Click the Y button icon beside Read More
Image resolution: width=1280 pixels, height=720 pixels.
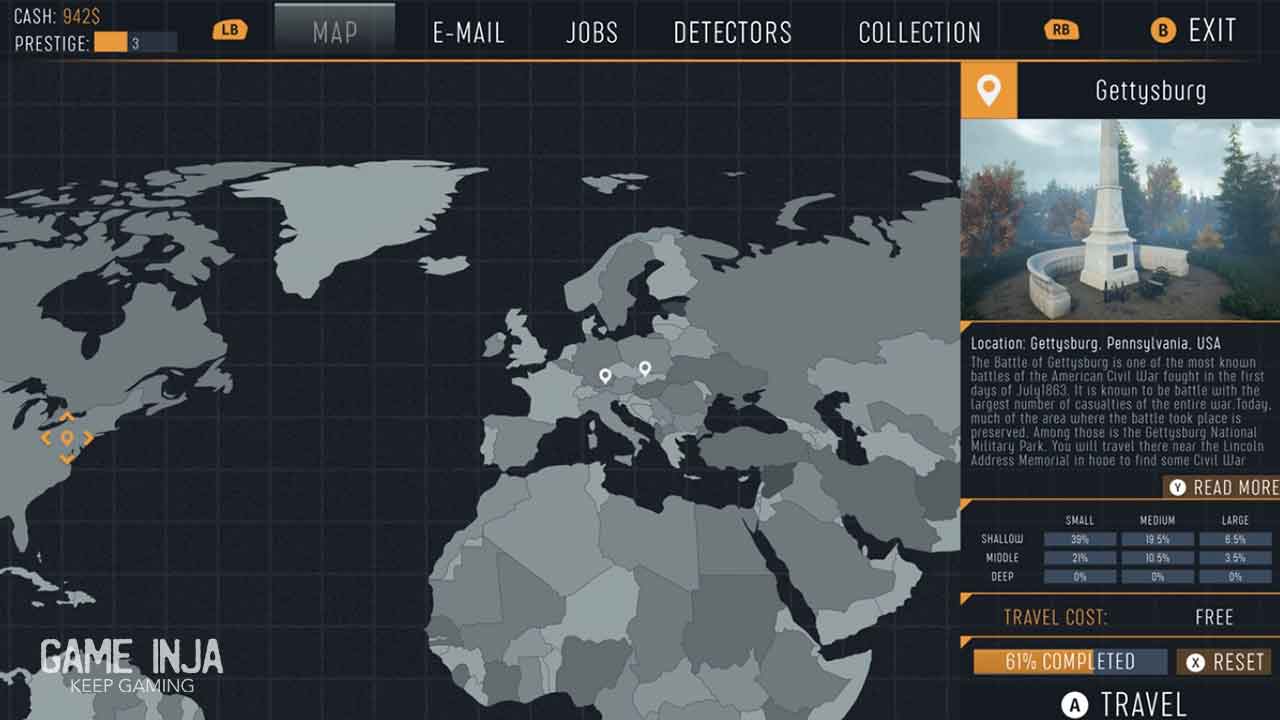tap(1177, 488)
